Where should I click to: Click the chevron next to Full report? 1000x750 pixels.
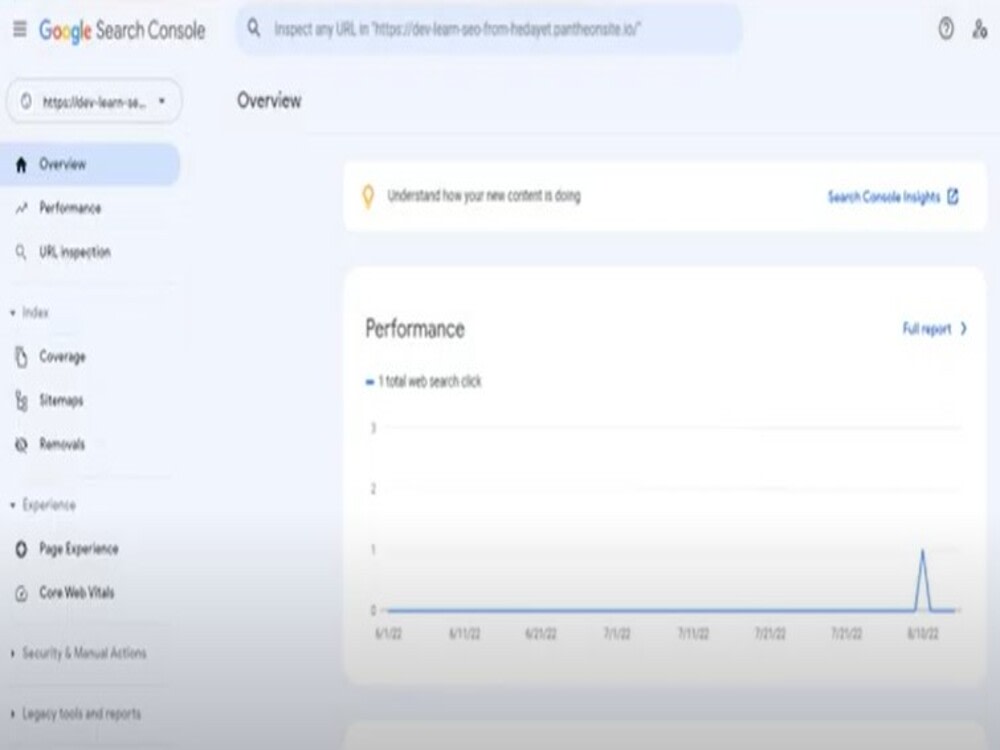tap(964, 328)
